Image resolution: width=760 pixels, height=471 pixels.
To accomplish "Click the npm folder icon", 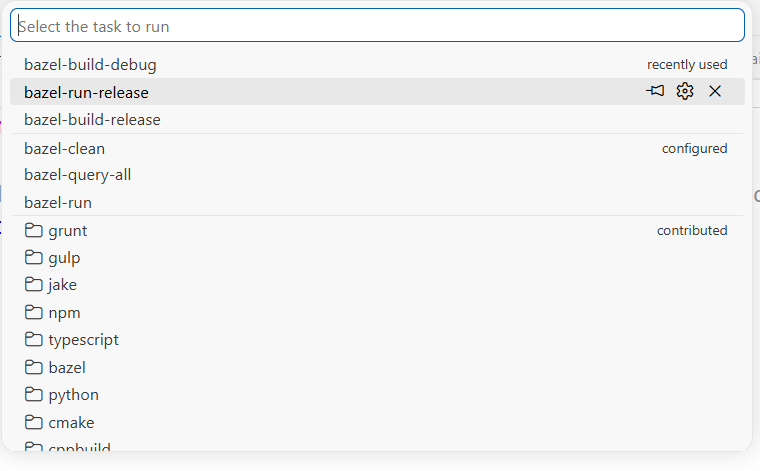I will [33, 312].
